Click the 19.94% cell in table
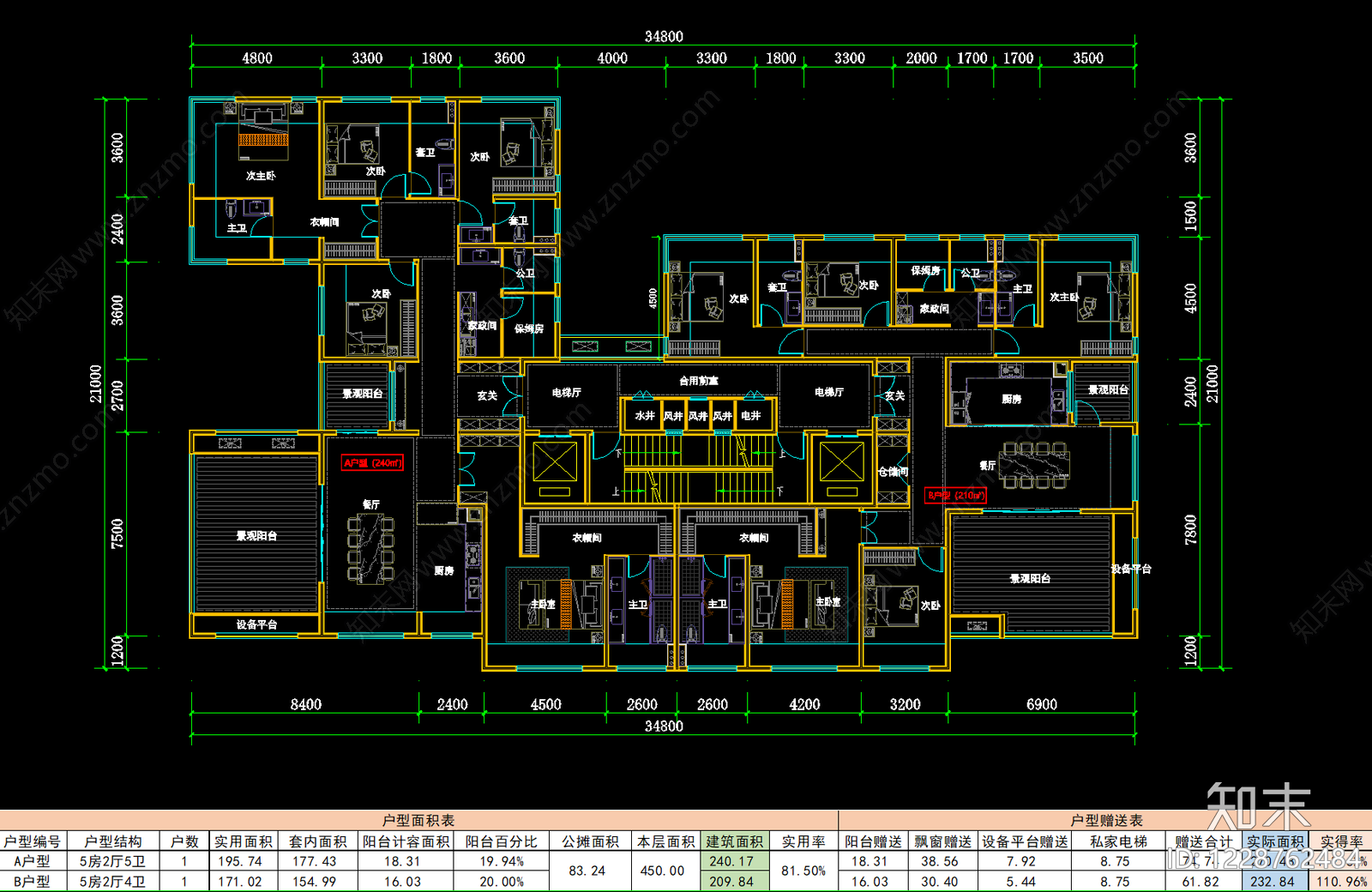This screenshot has height=892, width=1372. [x=502, y=861]
